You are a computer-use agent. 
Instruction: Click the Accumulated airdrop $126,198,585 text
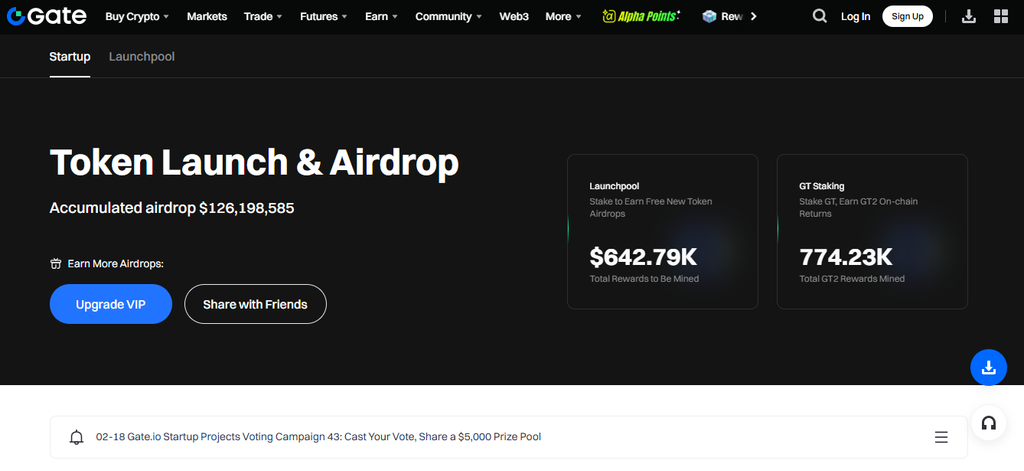coord(172,208)
